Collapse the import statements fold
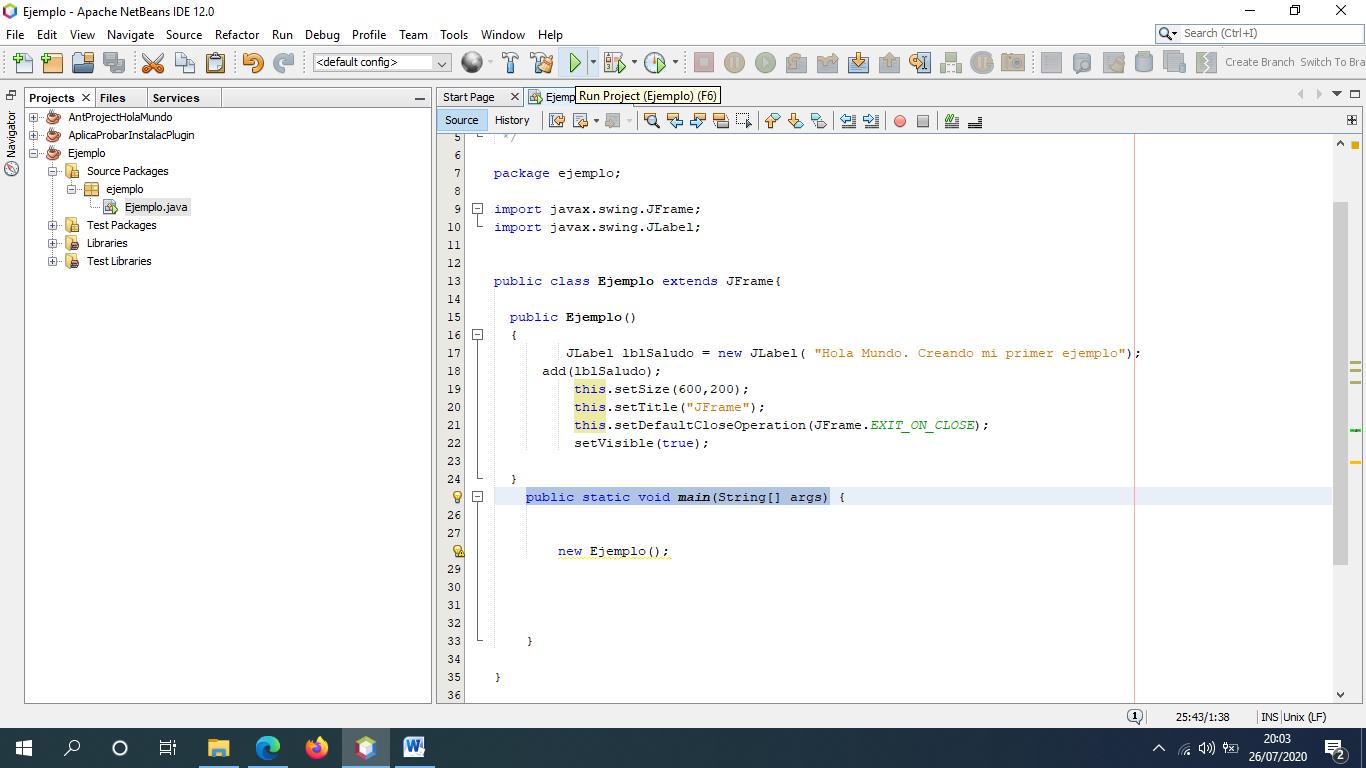Viewport: 1366px width, 768px height. click(478, 209)
